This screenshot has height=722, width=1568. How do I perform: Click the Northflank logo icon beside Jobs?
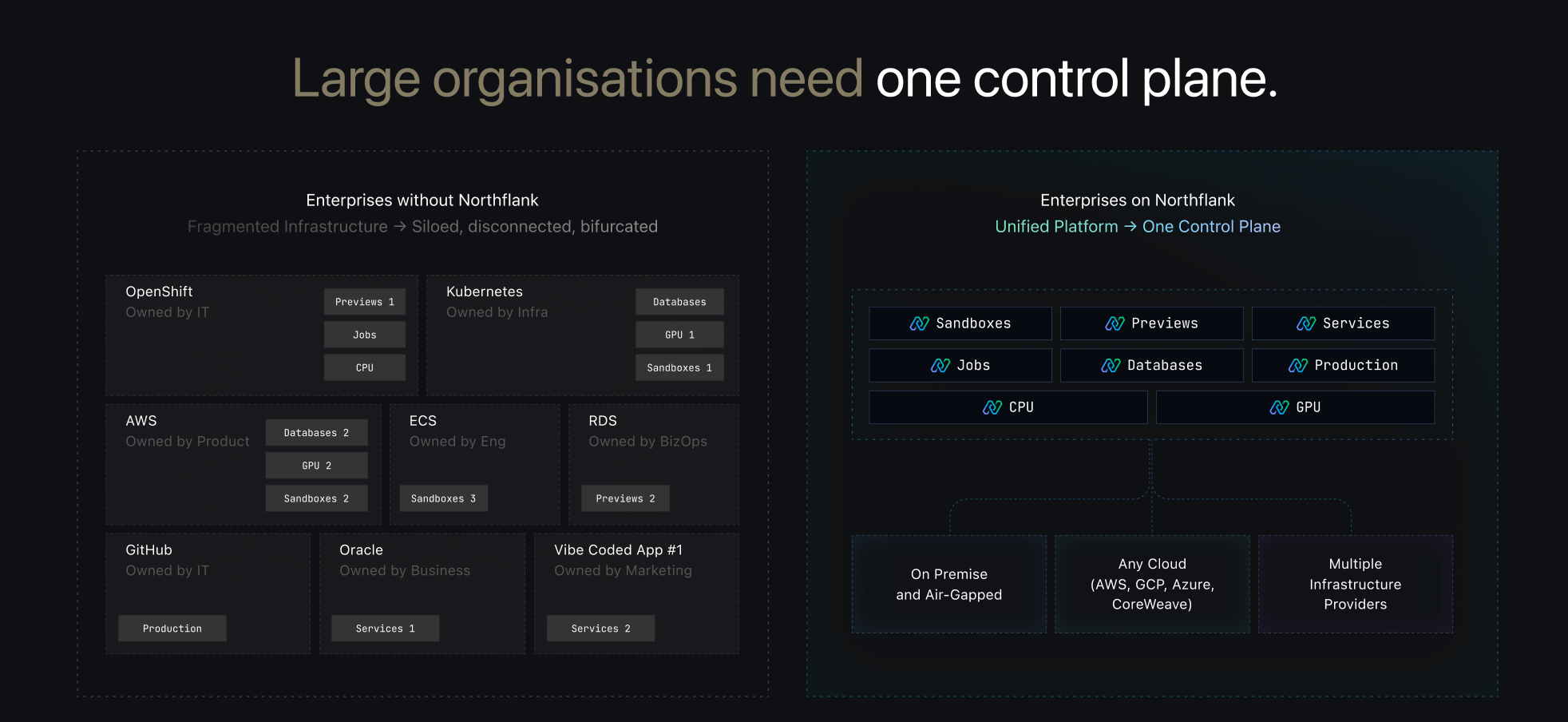pos(940,365)
